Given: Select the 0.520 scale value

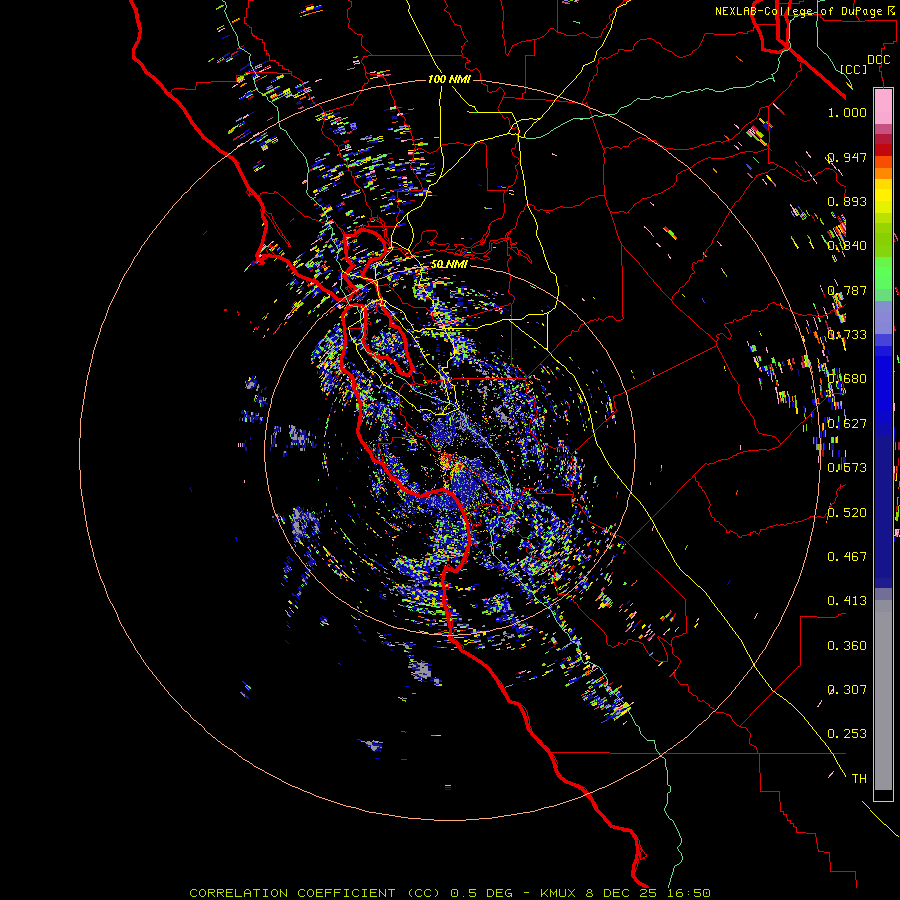Looking at the screenshot, I should click(x=847, y=513).
